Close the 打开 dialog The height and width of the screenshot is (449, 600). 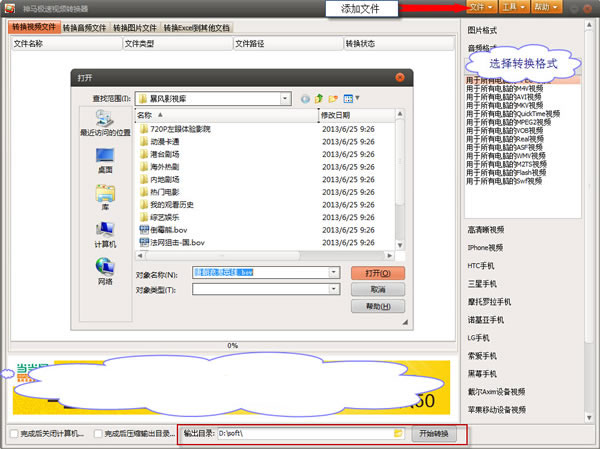point(400,78)
